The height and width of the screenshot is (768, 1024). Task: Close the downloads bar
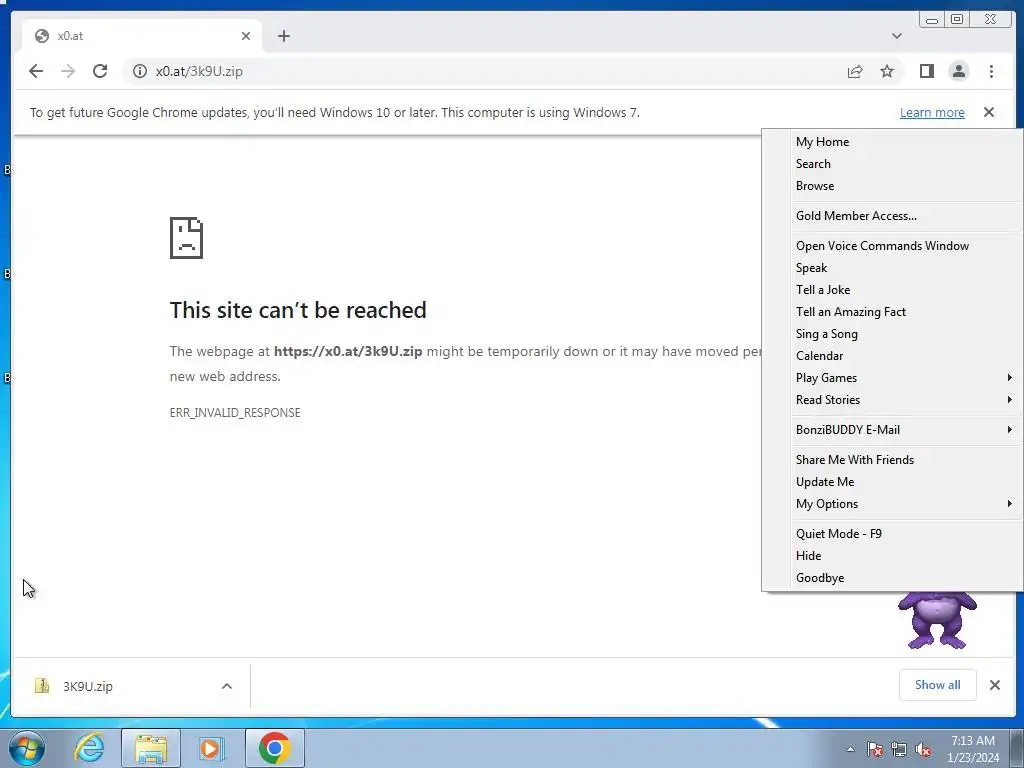[x=995, y=684]
